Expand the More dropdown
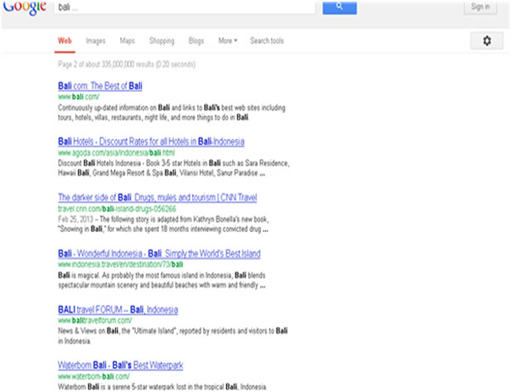 point(228,41)
